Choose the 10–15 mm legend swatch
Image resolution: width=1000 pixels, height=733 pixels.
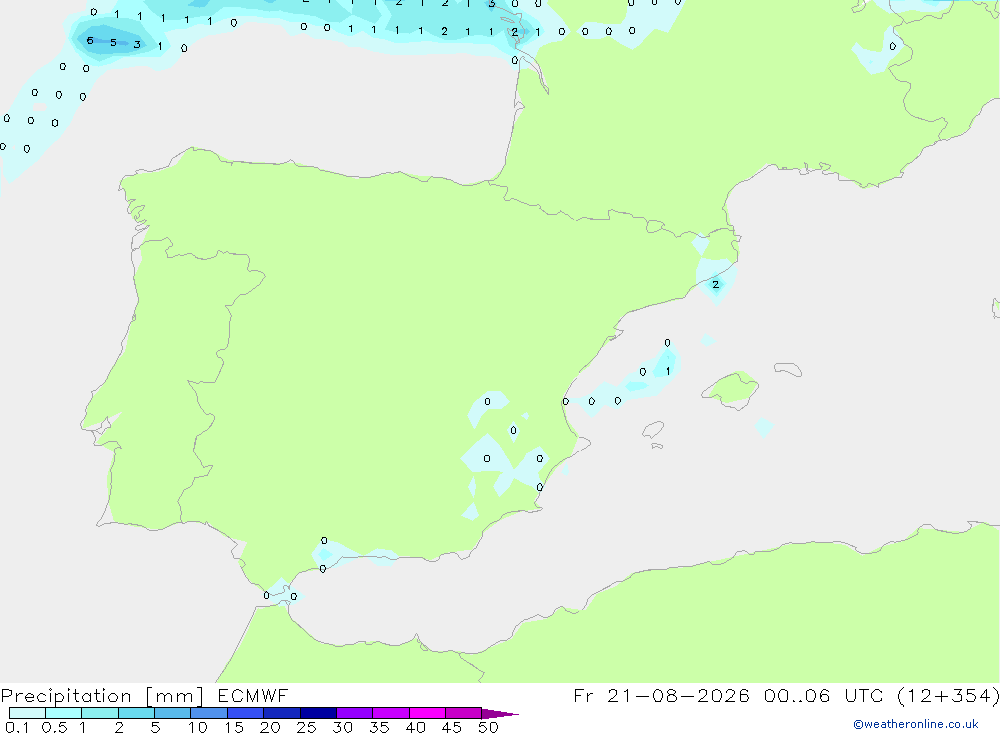point(209,713)
